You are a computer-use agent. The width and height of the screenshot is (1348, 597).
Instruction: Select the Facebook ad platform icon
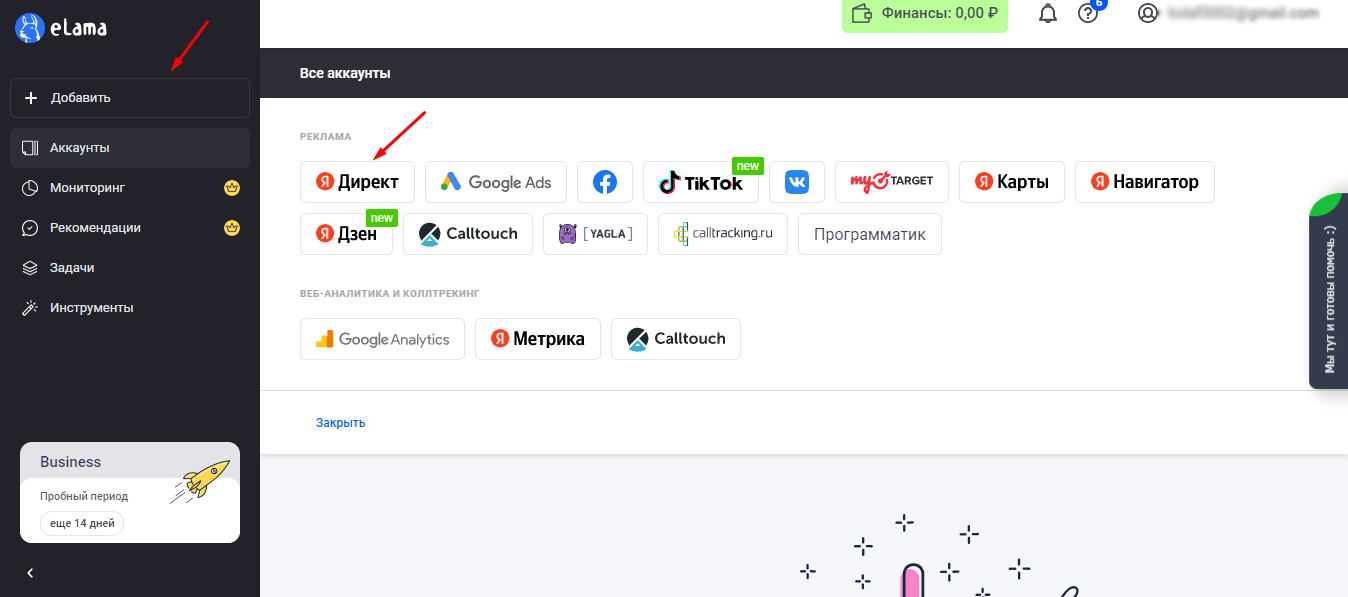604,182
